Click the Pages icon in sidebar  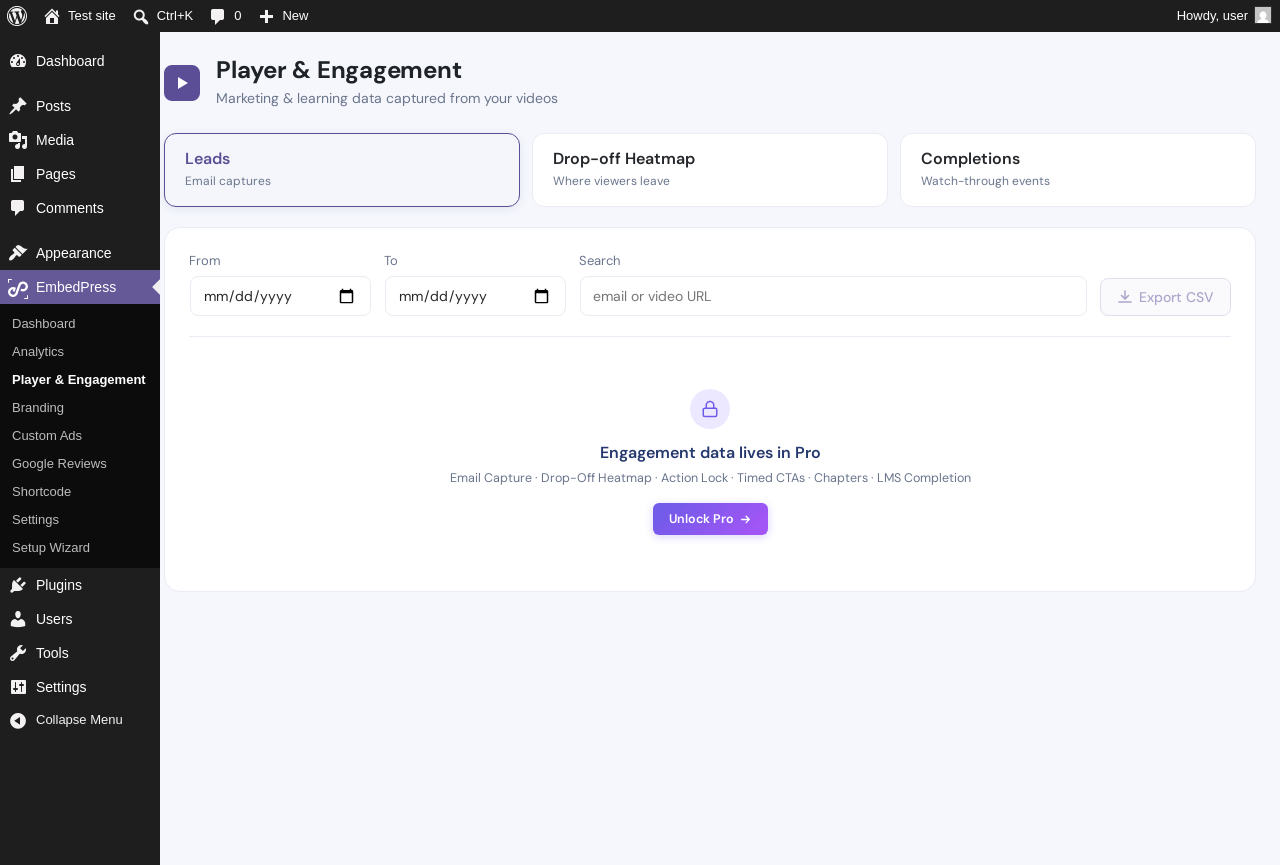(18, 174)
